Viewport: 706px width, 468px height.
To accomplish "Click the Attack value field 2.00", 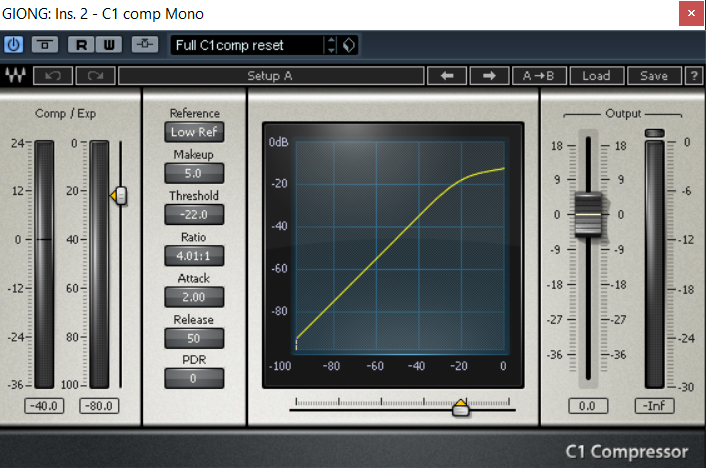I will pyautogui.click(x=194, y=297).
